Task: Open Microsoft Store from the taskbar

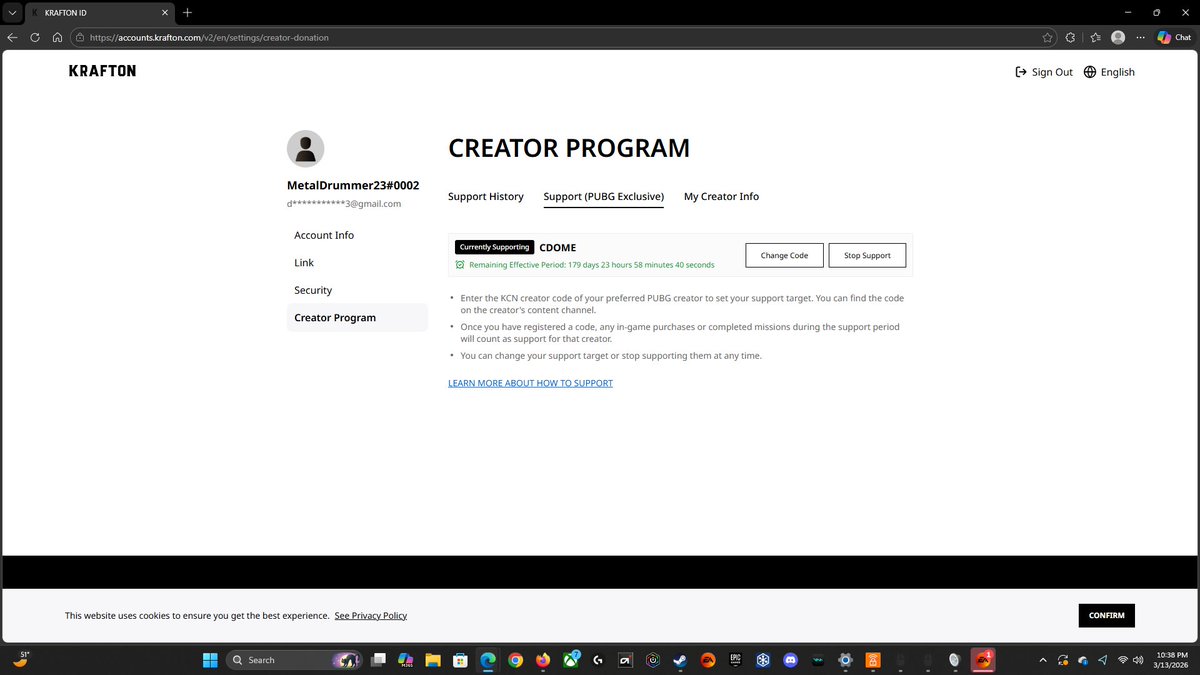Action: point(460,660)
